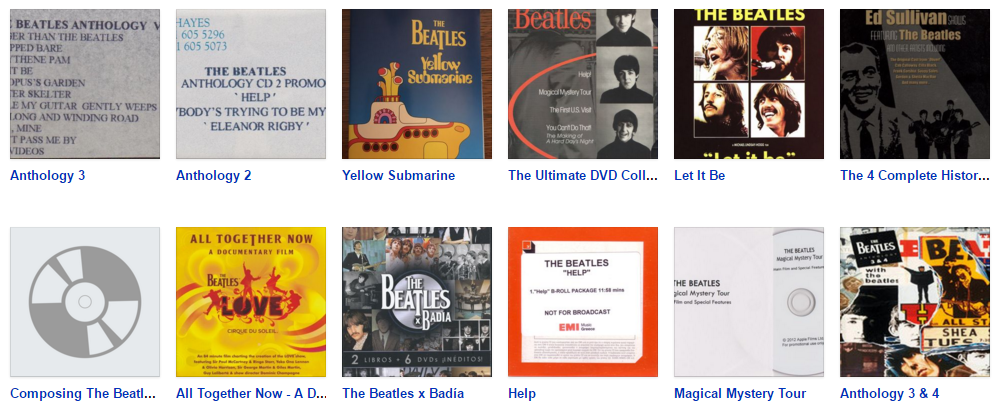Image resolution: width=1005 pixels, height=409 pixels.
Task: Select the Yellow Submarine cover art
Action: 417,84
